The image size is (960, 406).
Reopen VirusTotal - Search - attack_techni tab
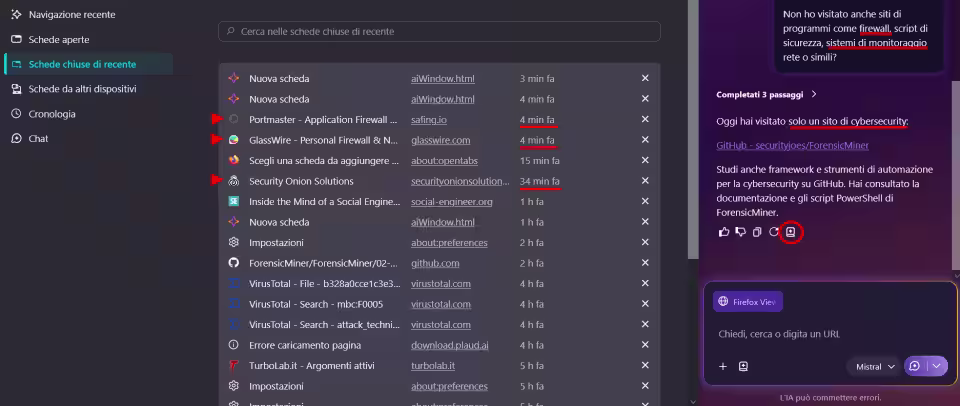tap(324, 325)
